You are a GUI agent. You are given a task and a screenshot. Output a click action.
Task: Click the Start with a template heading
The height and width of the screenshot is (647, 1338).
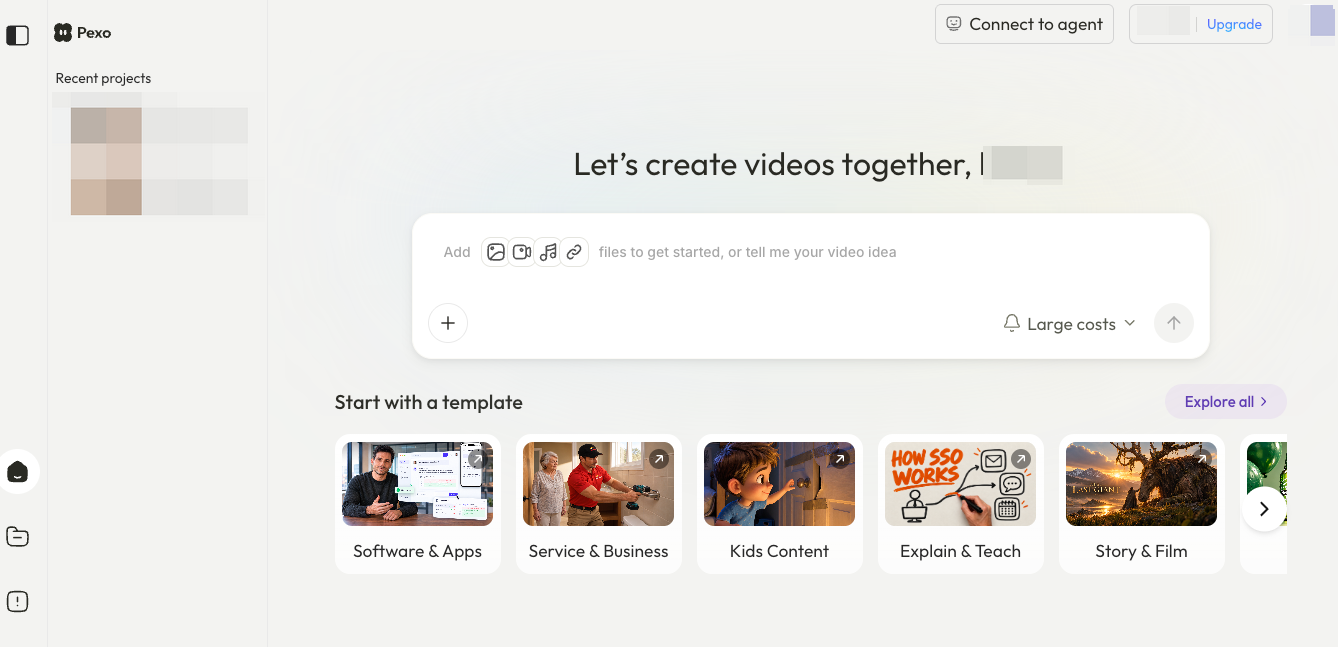429,402
